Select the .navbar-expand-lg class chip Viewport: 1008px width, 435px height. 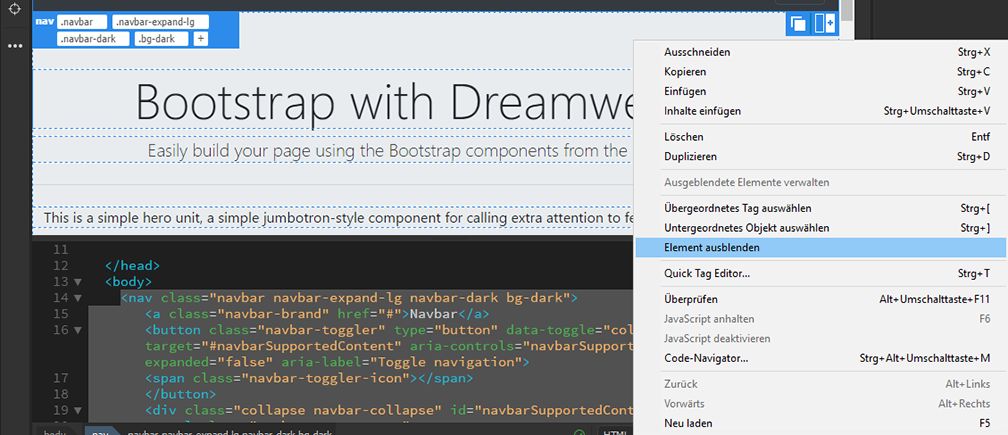pyautogui.click(x=161, y=22)
